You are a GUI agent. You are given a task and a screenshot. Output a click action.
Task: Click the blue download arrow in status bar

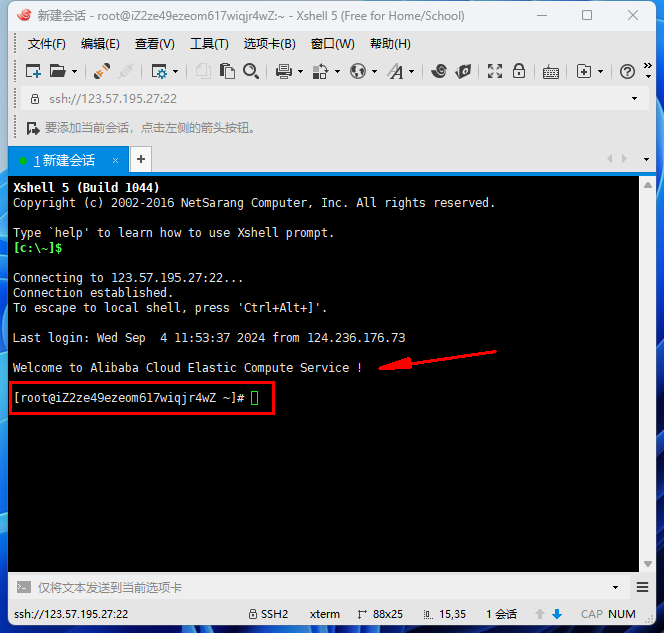point(557,614)
